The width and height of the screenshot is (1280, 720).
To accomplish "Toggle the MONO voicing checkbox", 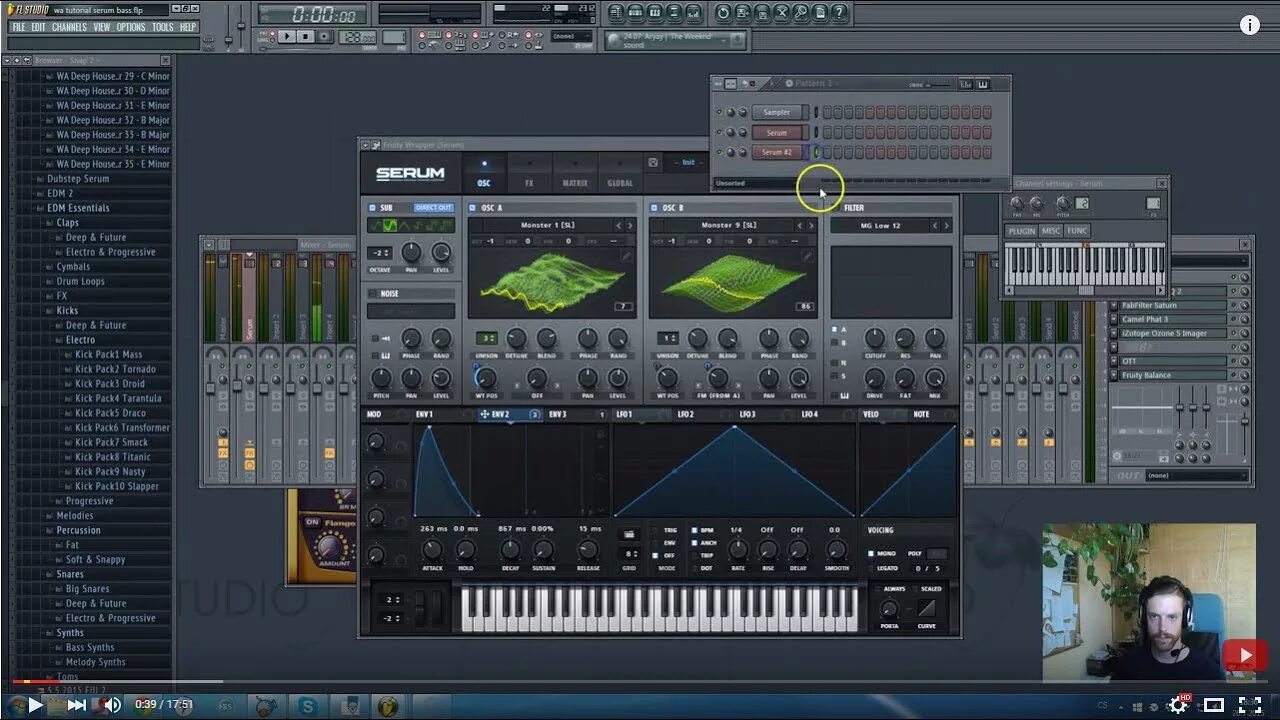I will (x=871, y=553).
